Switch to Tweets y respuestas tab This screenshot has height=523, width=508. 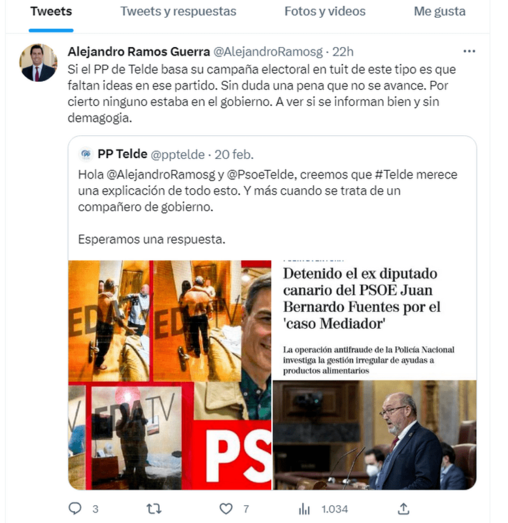tap(178, 11)
